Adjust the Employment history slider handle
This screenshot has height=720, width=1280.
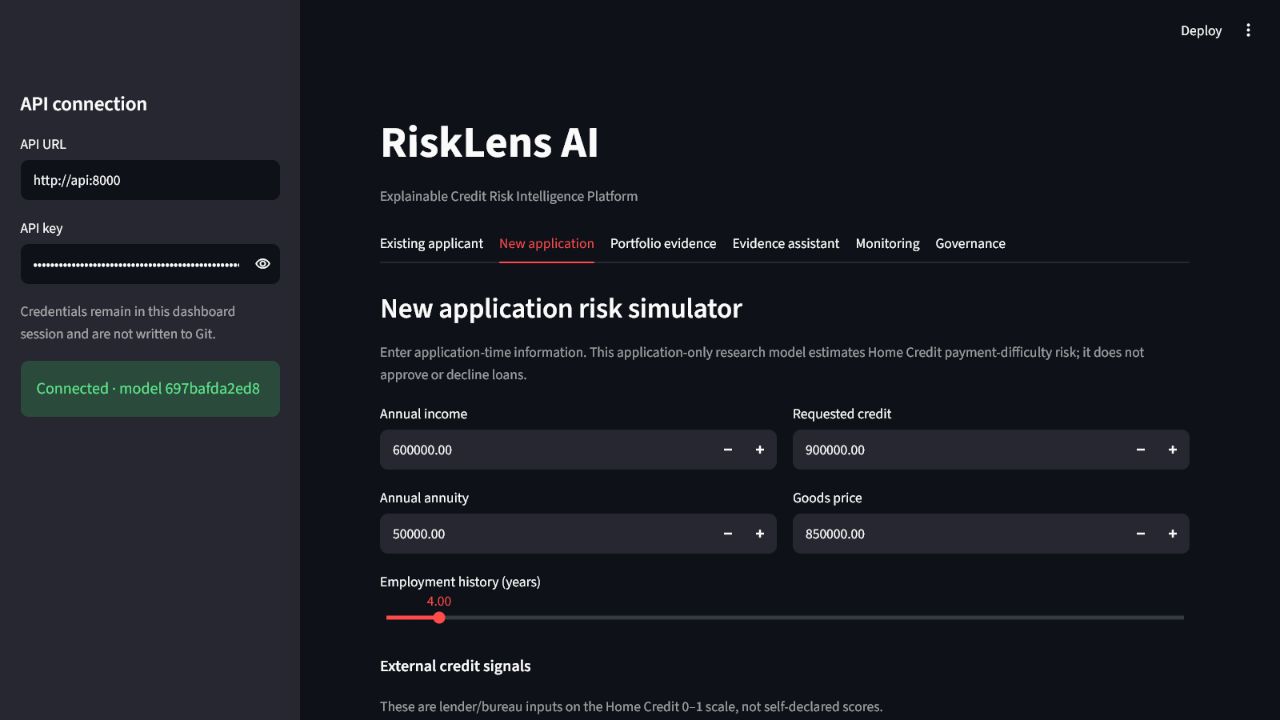[x=439, y=617]
